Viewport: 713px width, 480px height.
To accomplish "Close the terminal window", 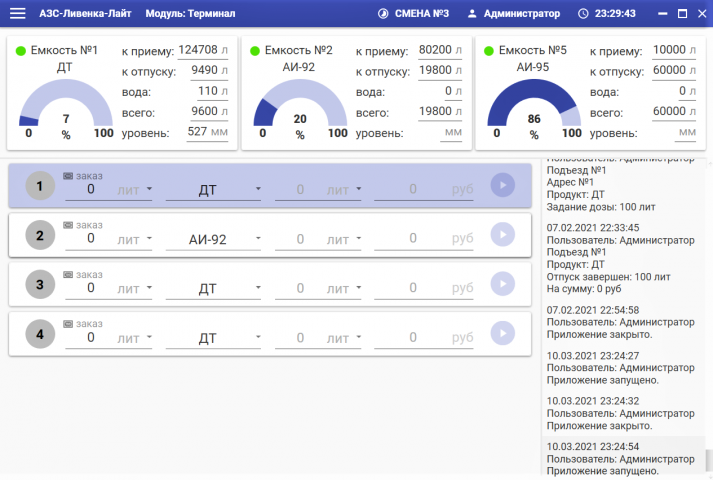I will click(x=702, y=14).
